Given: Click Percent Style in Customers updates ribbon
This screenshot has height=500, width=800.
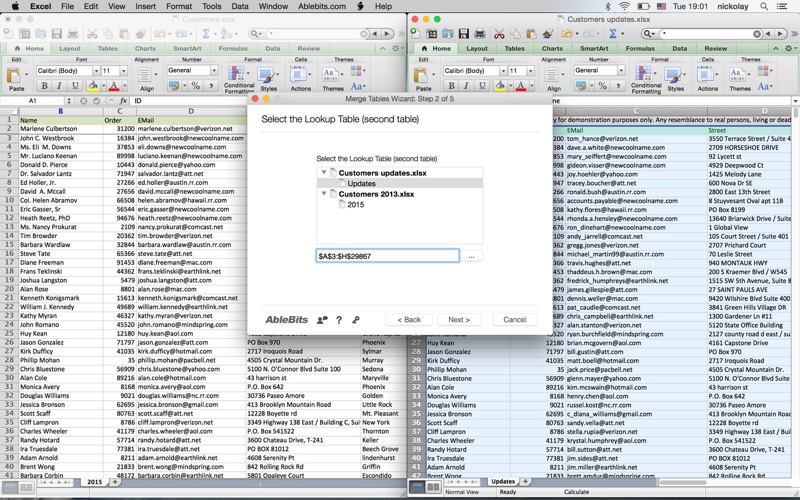Looking at the screenshot, I should (603, 86).
